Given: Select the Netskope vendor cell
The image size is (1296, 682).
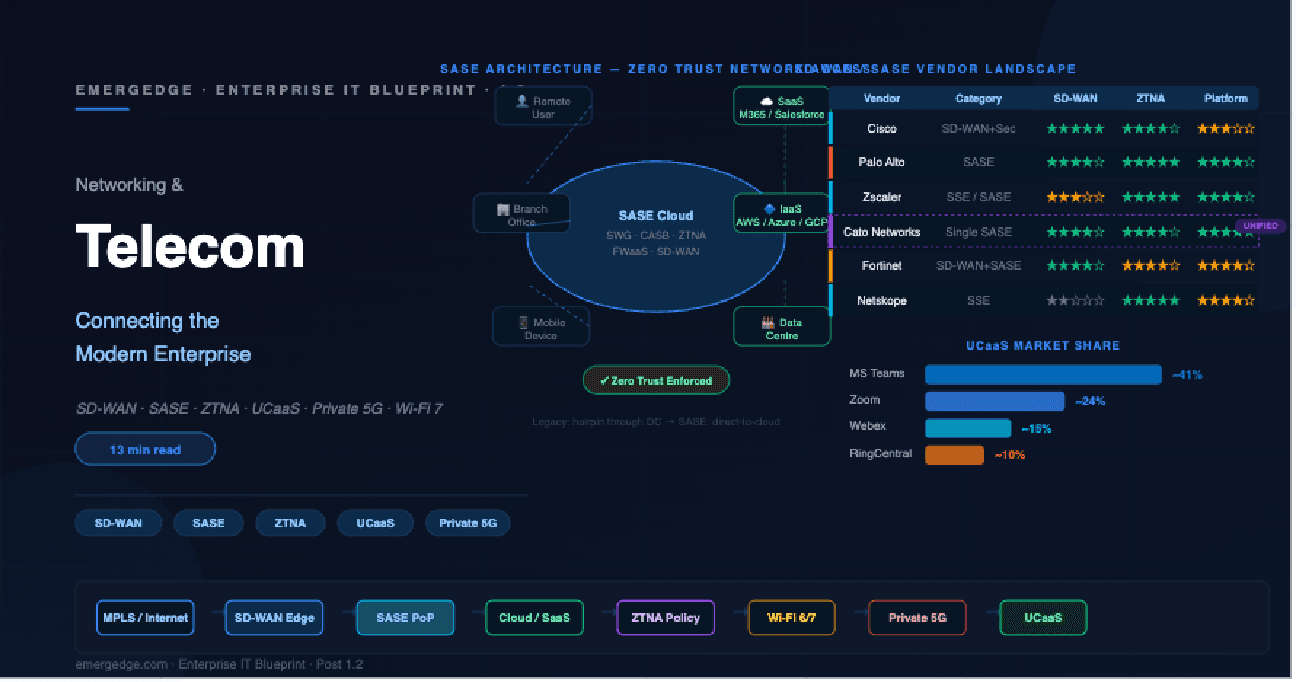Looking at the screenshot, I should [882, 301].
